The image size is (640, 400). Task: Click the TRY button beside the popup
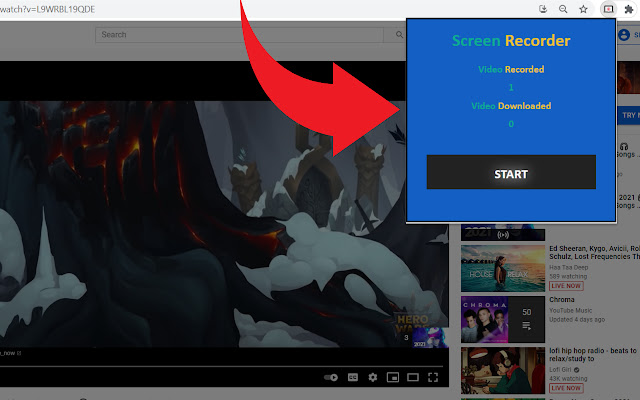(x=629, y=116)
